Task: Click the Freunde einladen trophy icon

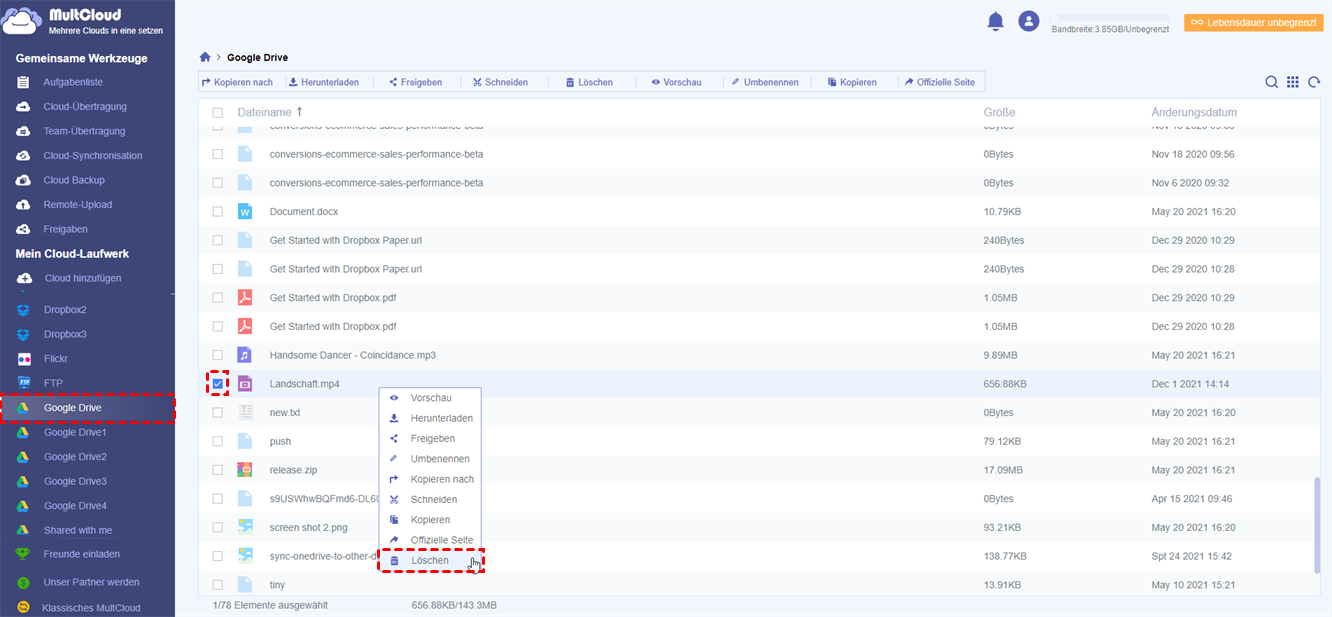Action: click(23, 554)
